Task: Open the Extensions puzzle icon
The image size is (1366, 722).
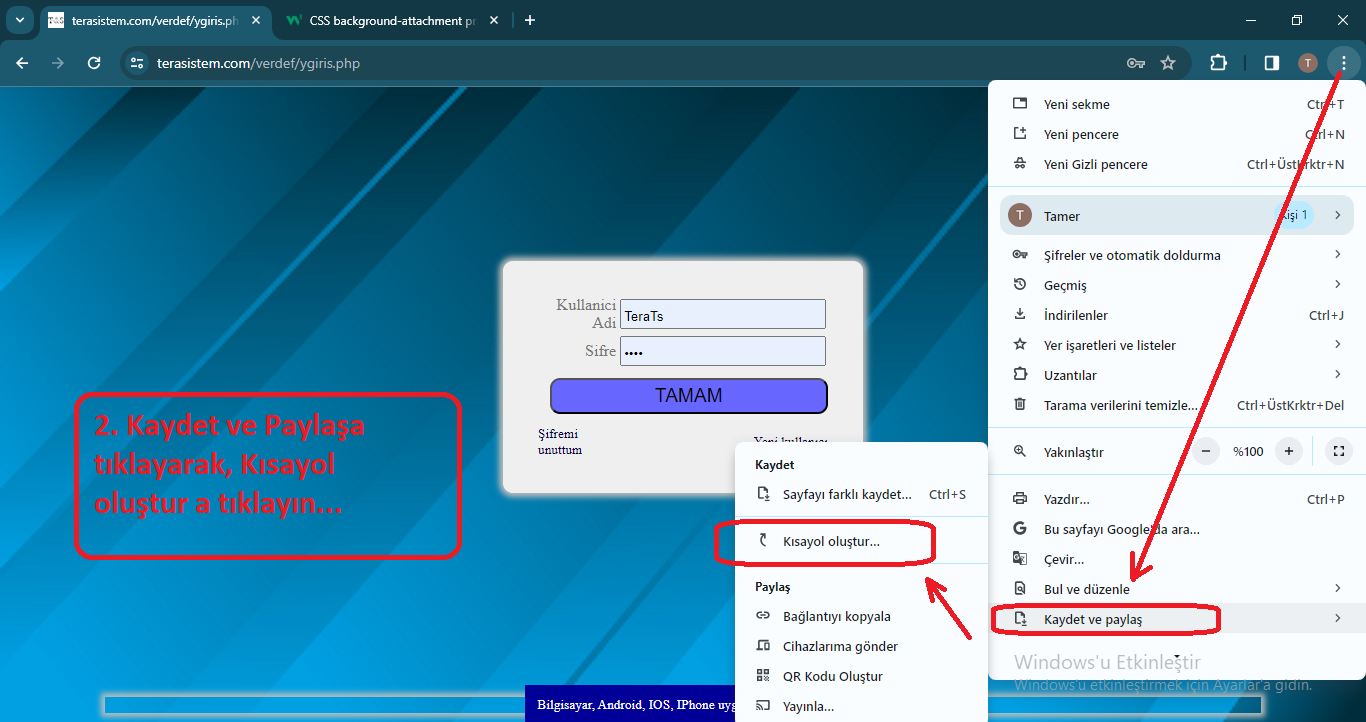Action: coord(1218,63)
